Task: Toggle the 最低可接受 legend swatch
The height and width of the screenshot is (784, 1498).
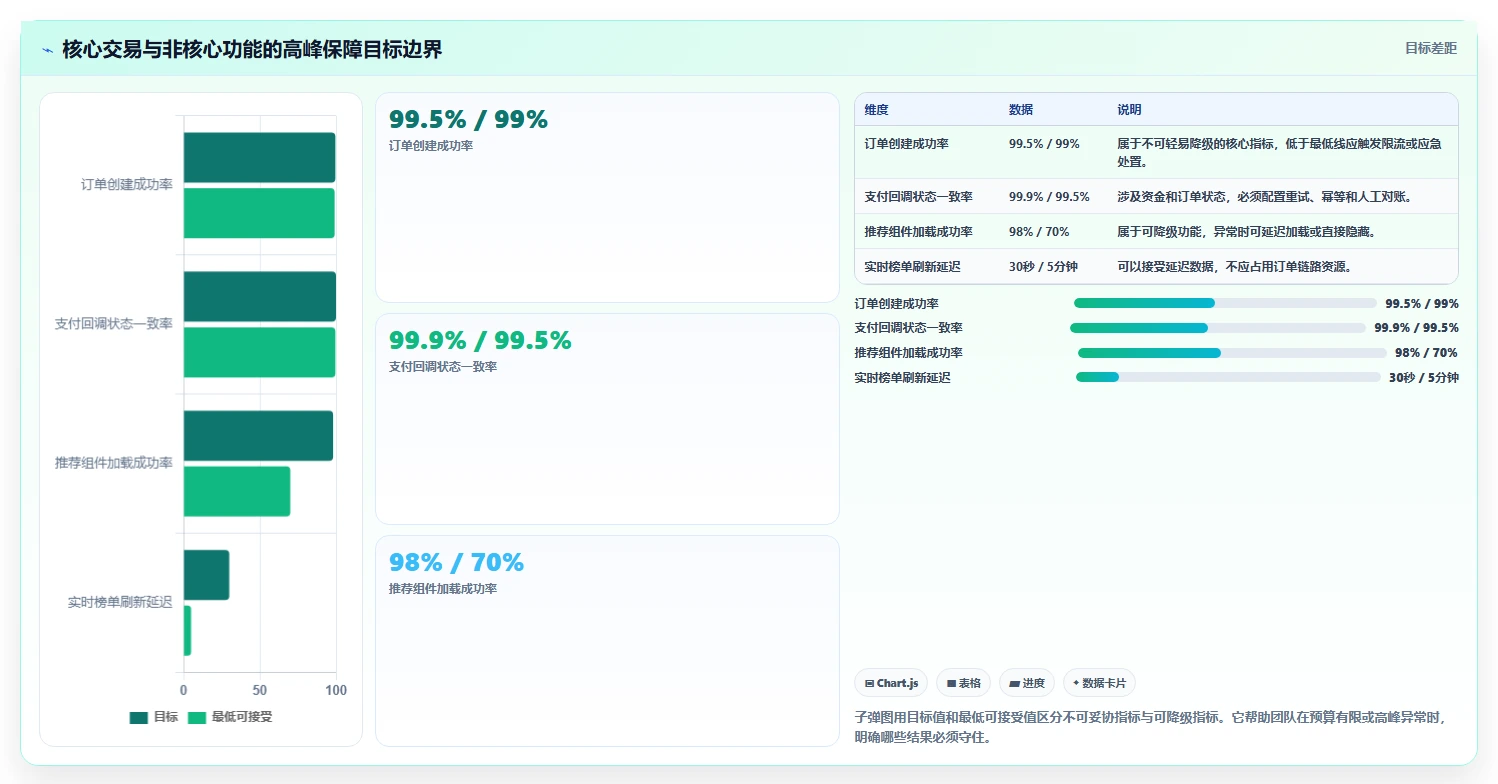Action: click(197, 717)
